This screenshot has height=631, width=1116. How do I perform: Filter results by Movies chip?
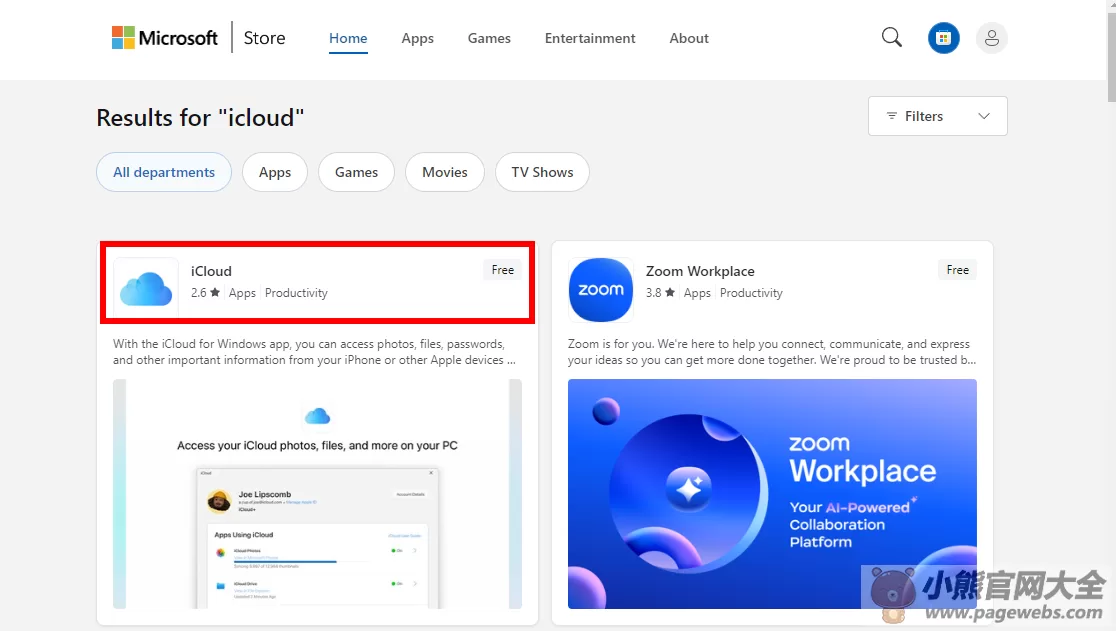445,172
